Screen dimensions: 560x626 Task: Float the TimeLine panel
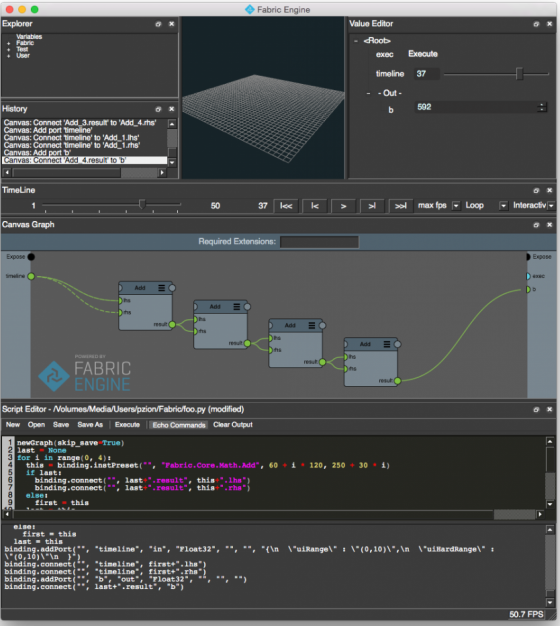tap(536, 190)
